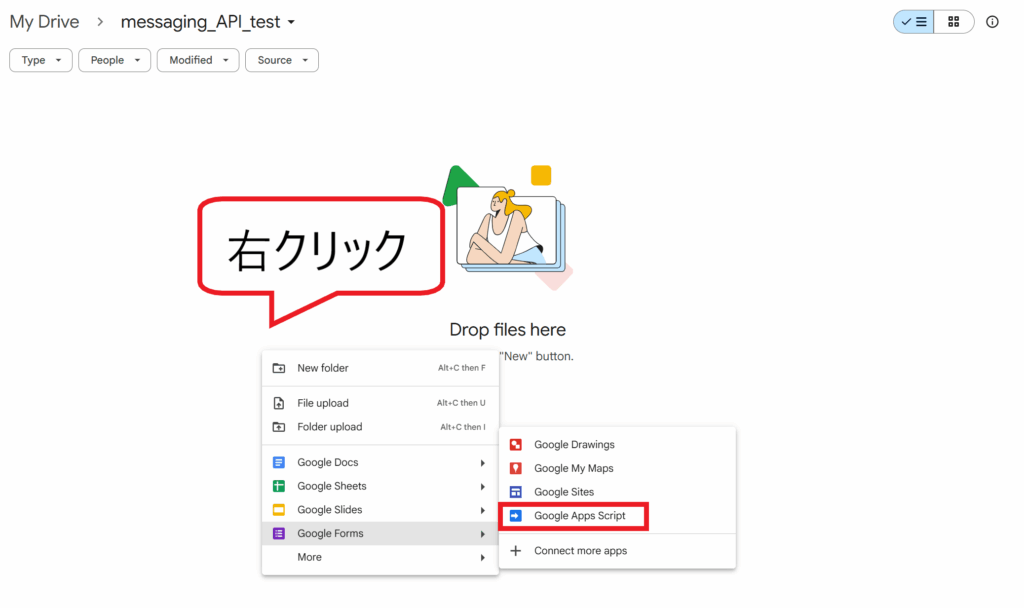Choose Folder upload from the context menu

[380, 427]
